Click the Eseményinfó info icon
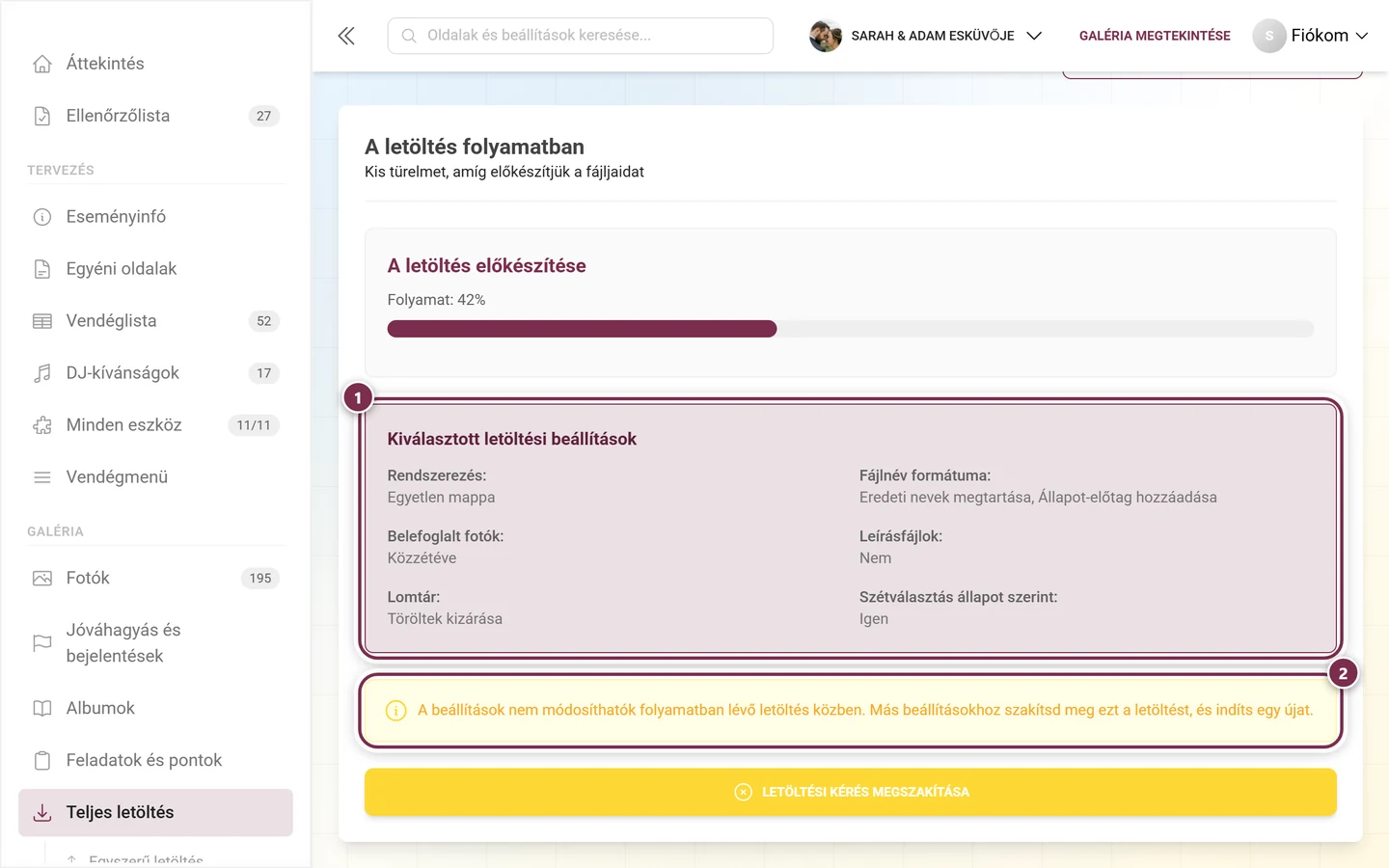 tap(42, 217)
